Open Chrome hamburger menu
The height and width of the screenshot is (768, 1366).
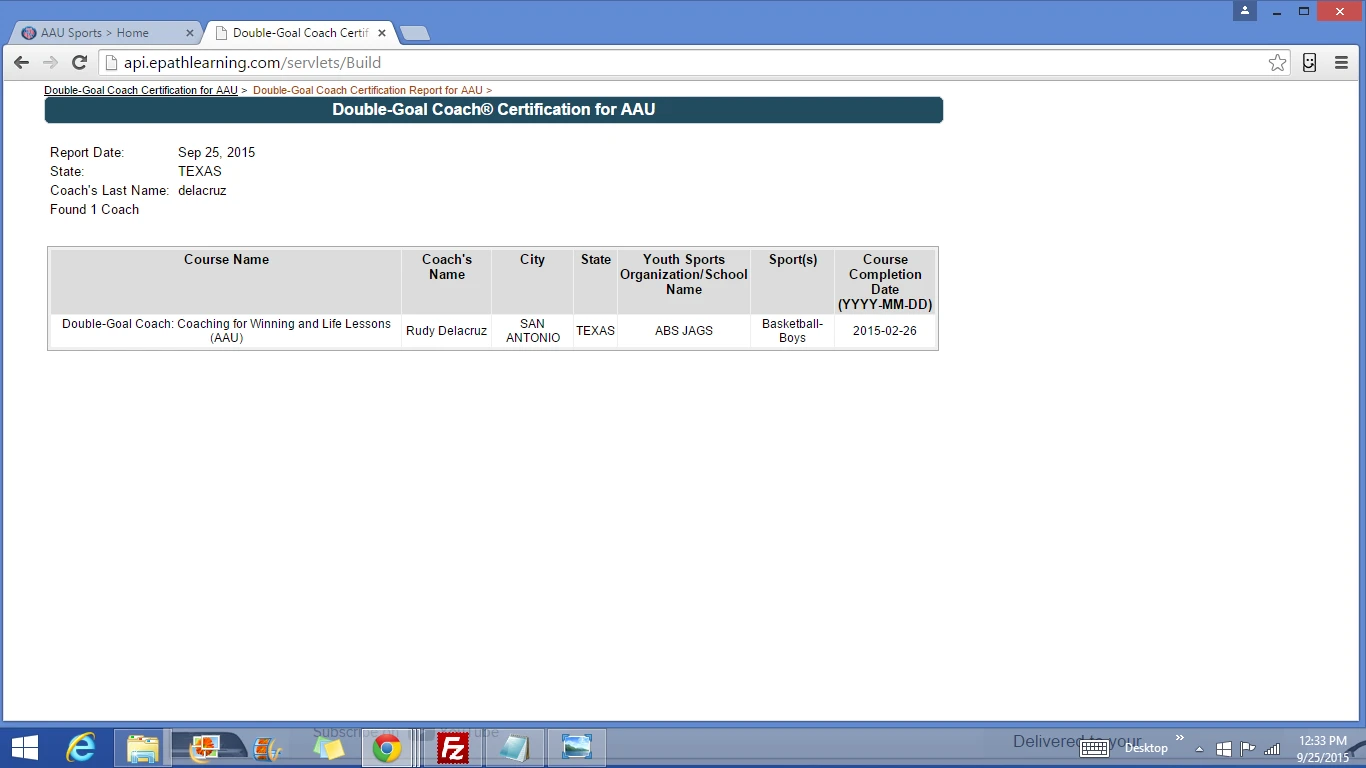1341,62
